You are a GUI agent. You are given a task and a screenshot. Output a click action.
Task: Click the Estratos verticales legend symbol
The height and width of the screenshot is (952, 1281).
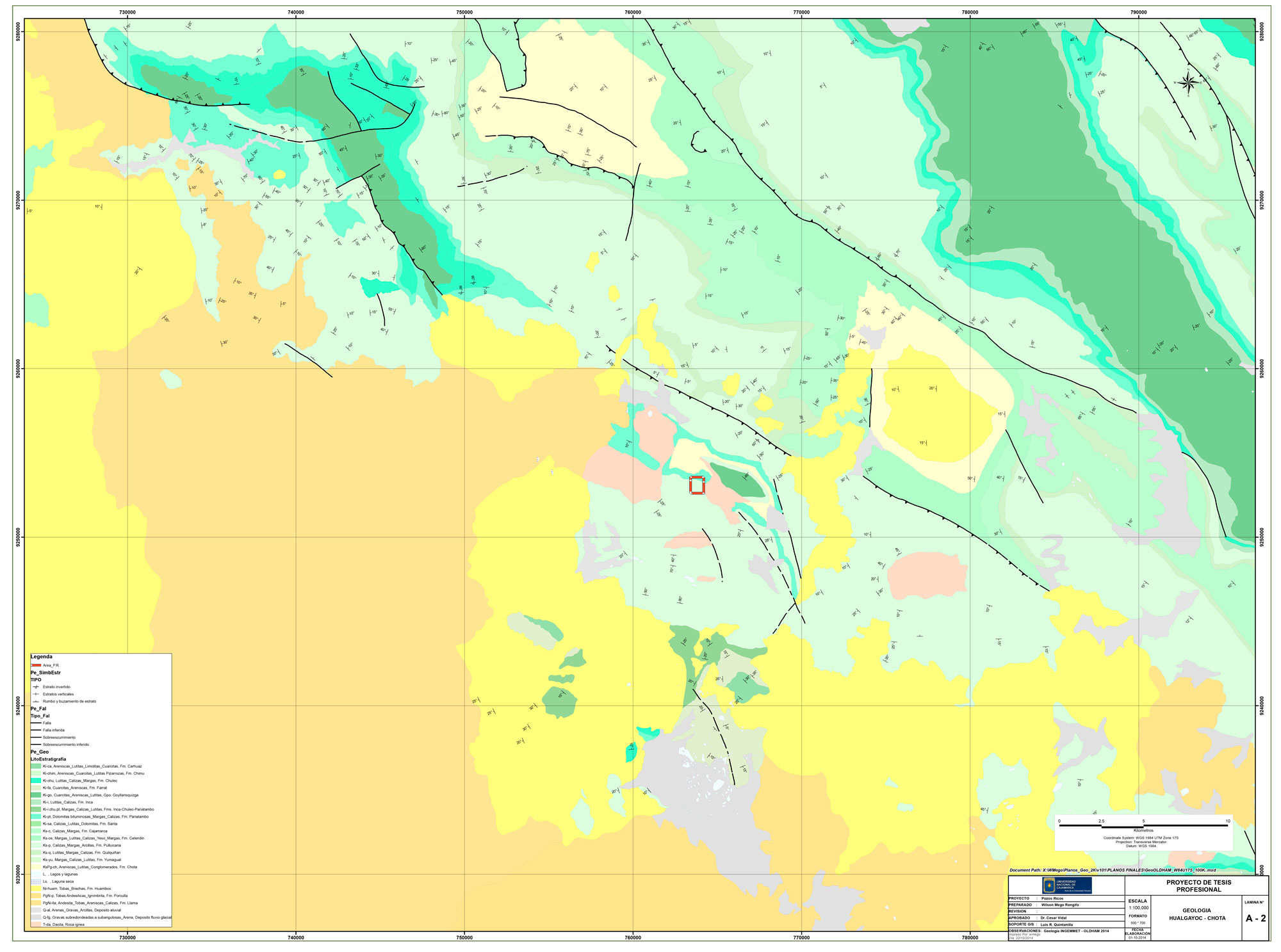pos(36,694)
